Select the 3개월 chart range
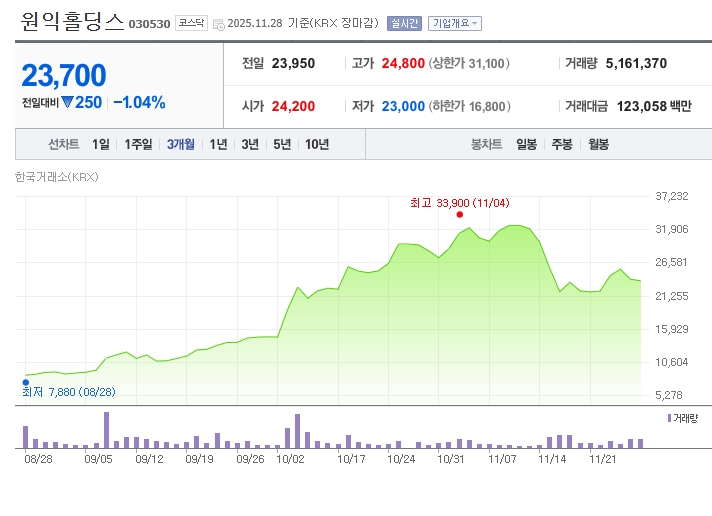 [181, 144]
